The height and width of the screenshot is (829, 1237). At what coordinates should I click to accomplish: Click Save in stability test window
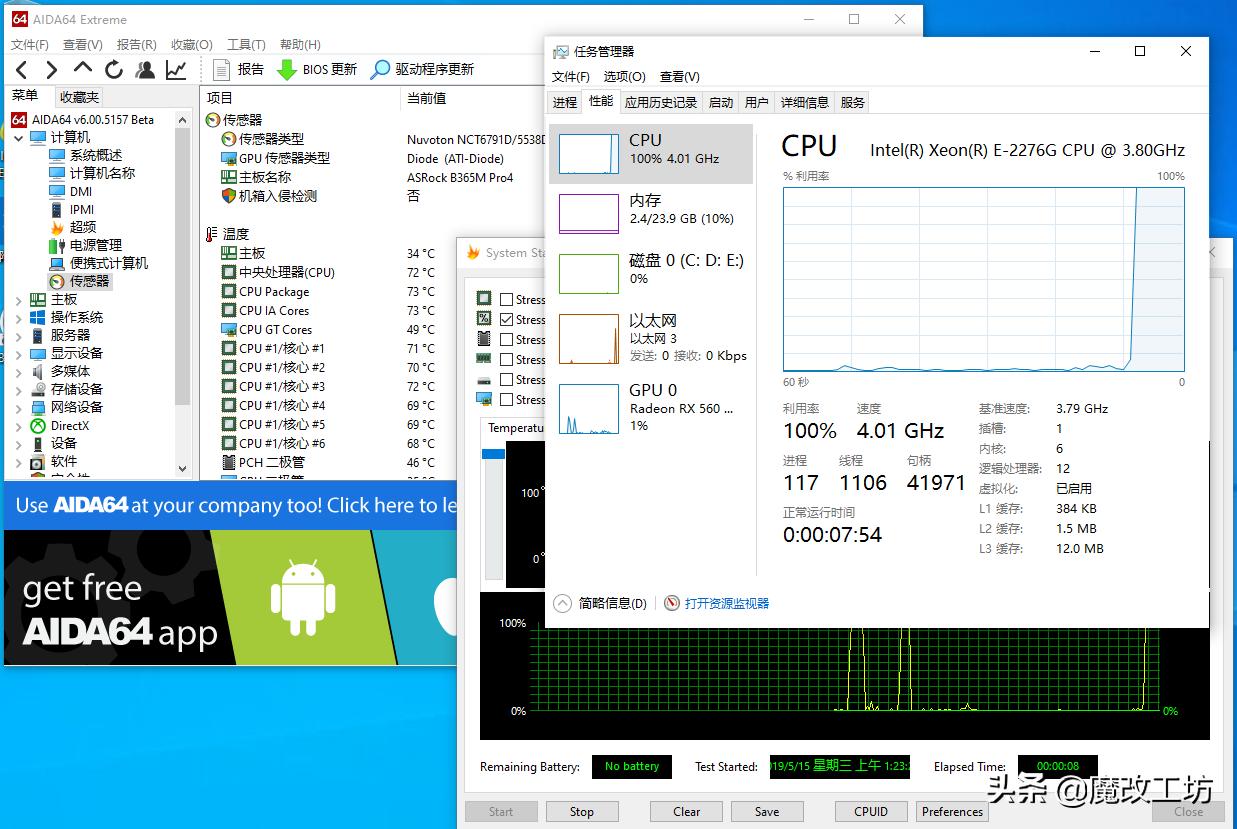767,812
